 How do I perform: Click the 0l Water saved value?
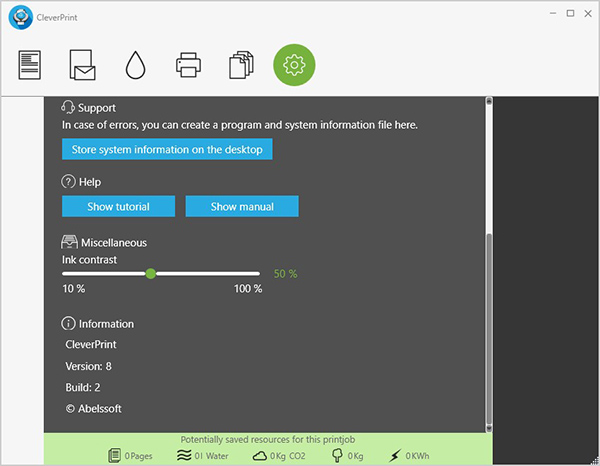pyautogui.click(x=211, y=456)
